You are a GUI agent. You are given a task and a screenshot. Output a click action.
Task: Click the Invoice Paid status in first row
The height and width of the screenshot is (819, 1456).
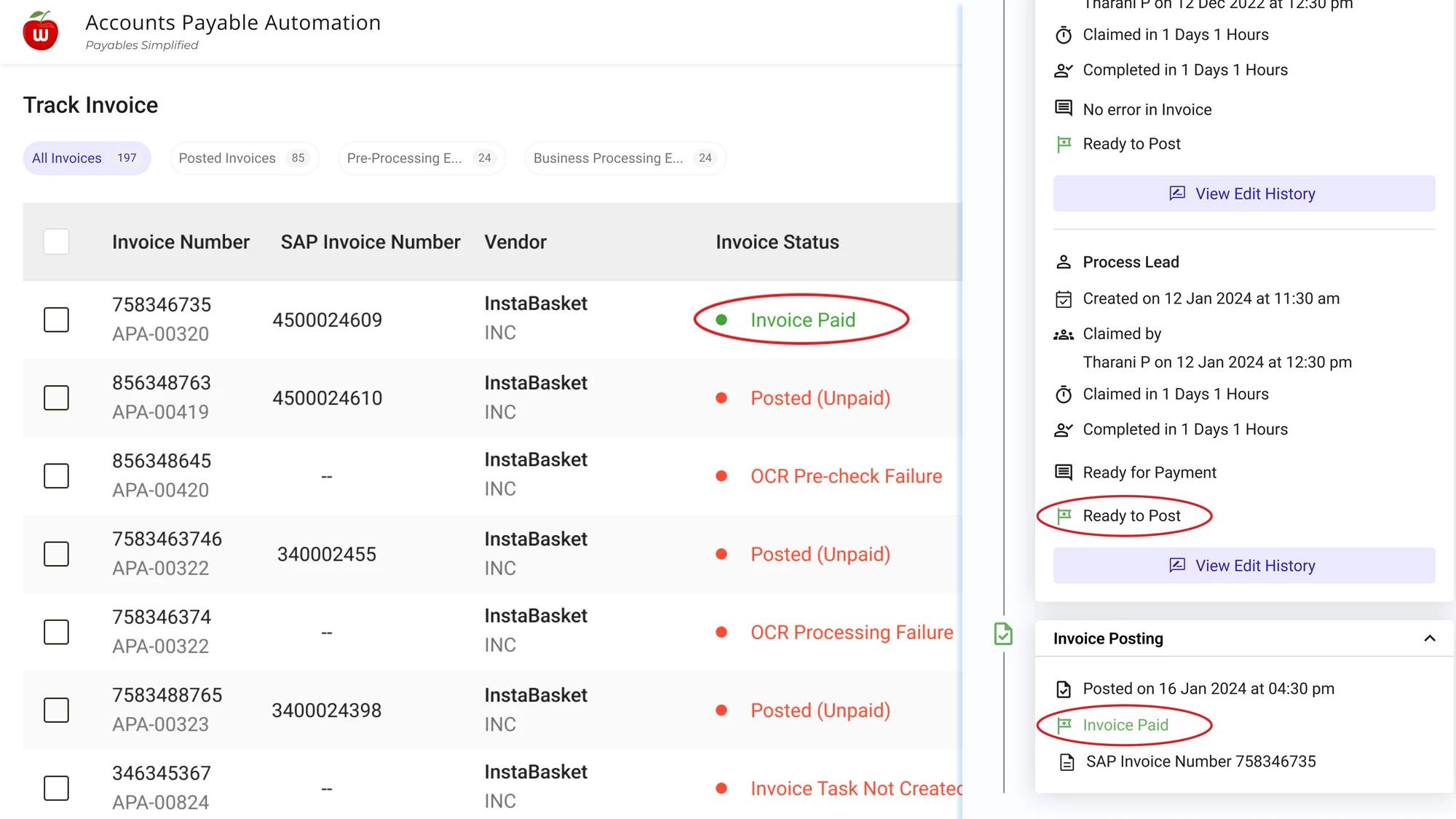point(802,320)
